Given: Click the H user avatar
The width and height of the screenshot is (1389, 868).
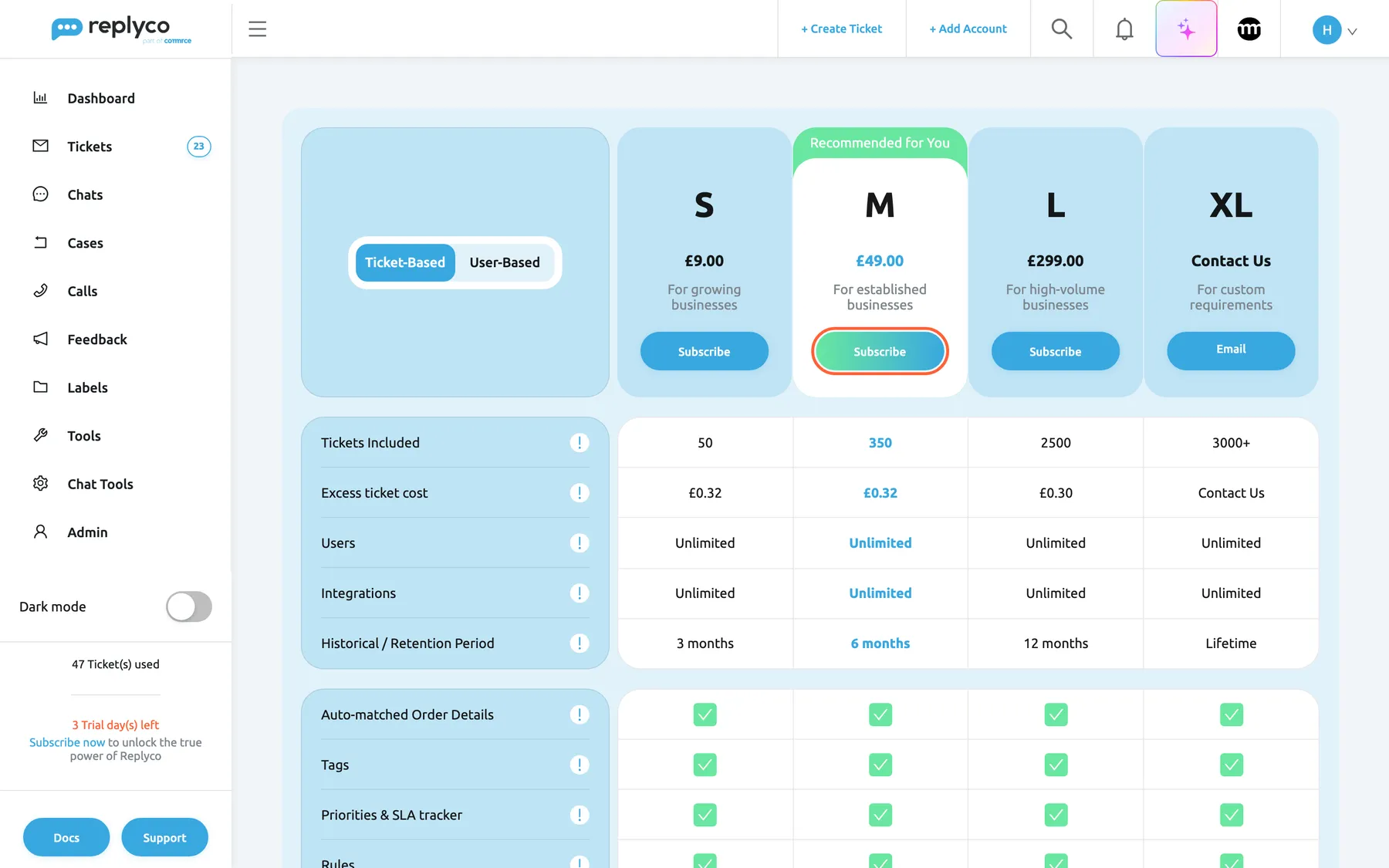Looking at the screenshot, I should coord(1326,29).
